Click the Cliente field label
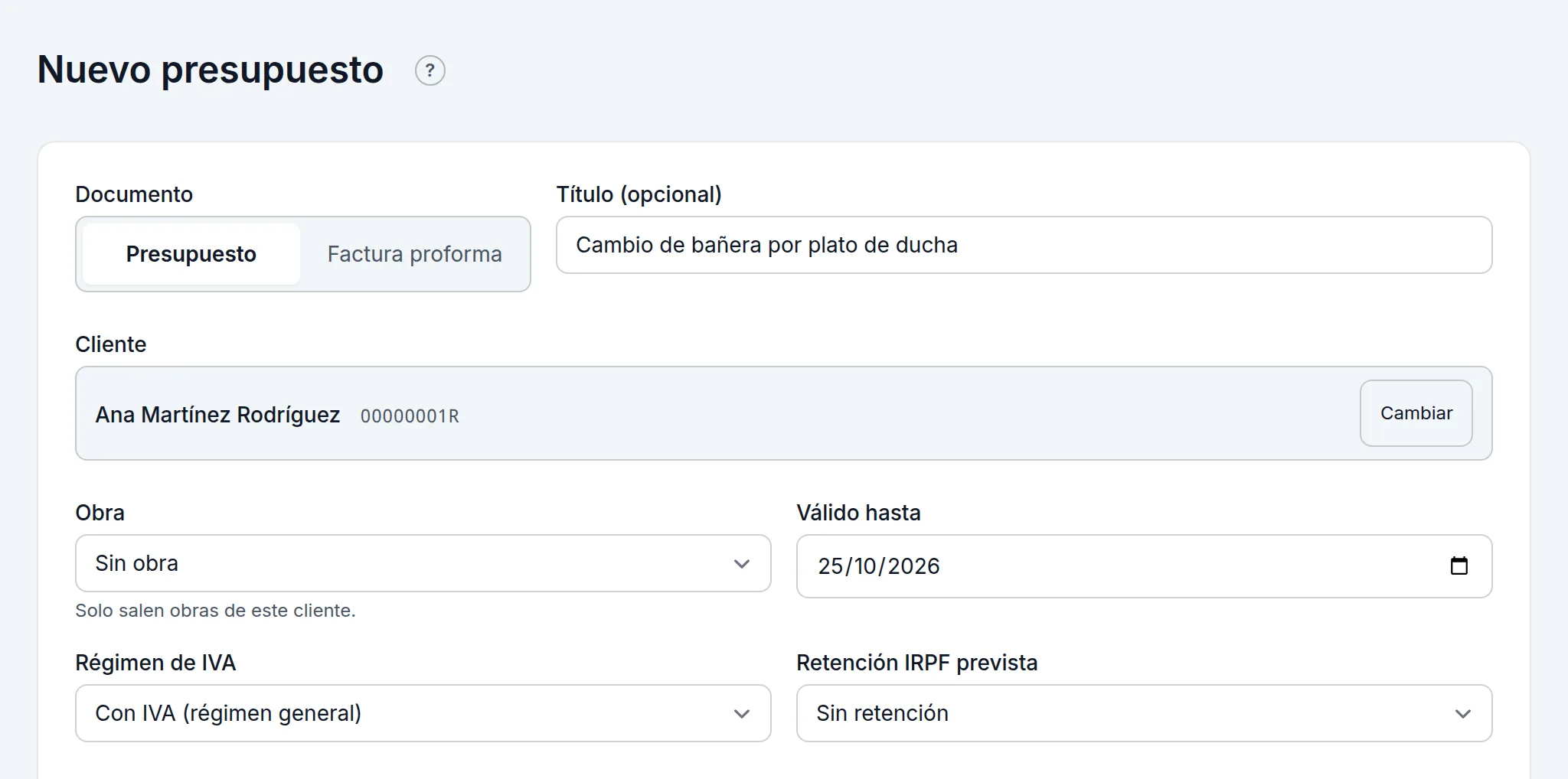 [111, 344]
